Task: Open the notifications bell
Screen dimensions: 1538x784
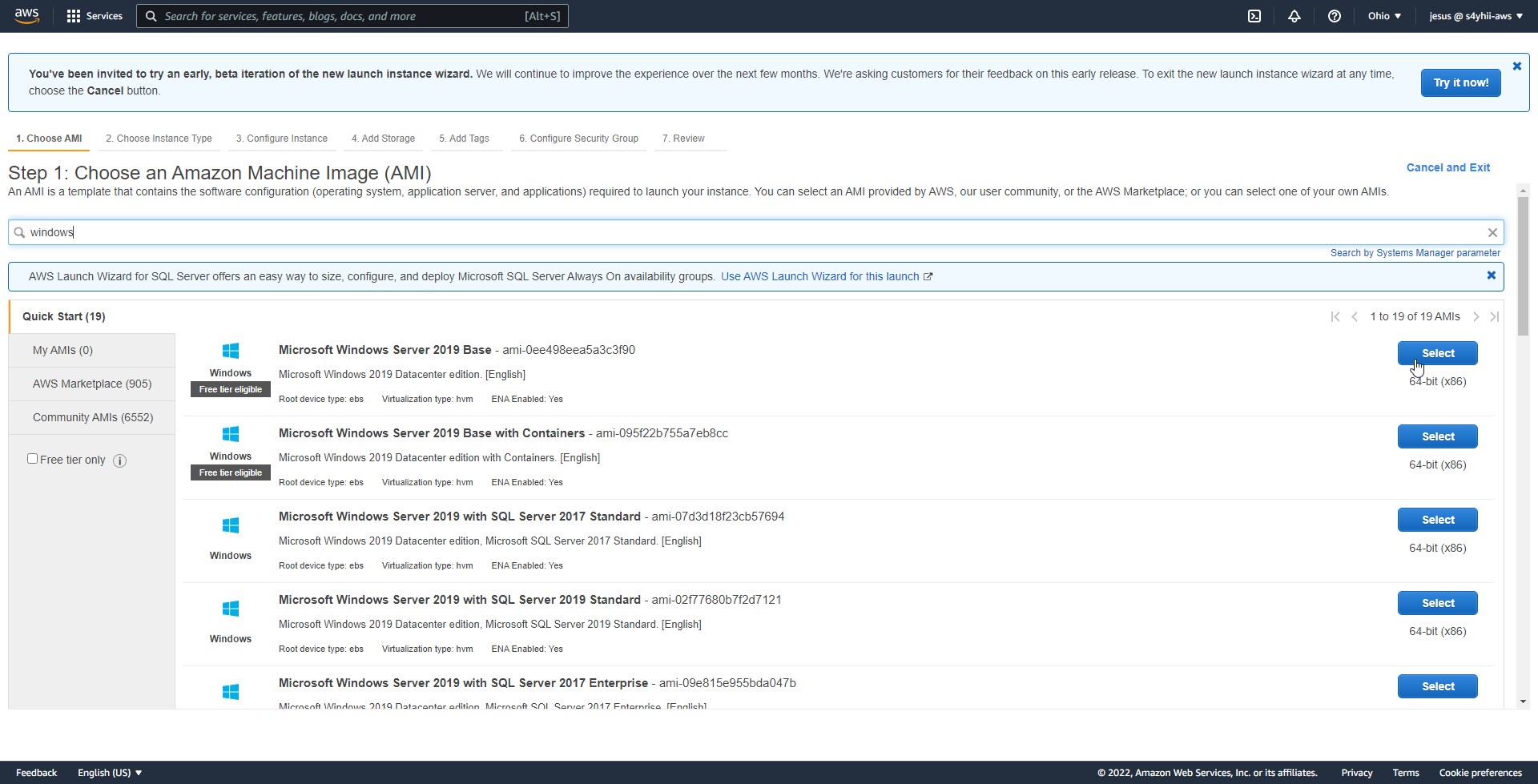Action: pos(1294,16)
